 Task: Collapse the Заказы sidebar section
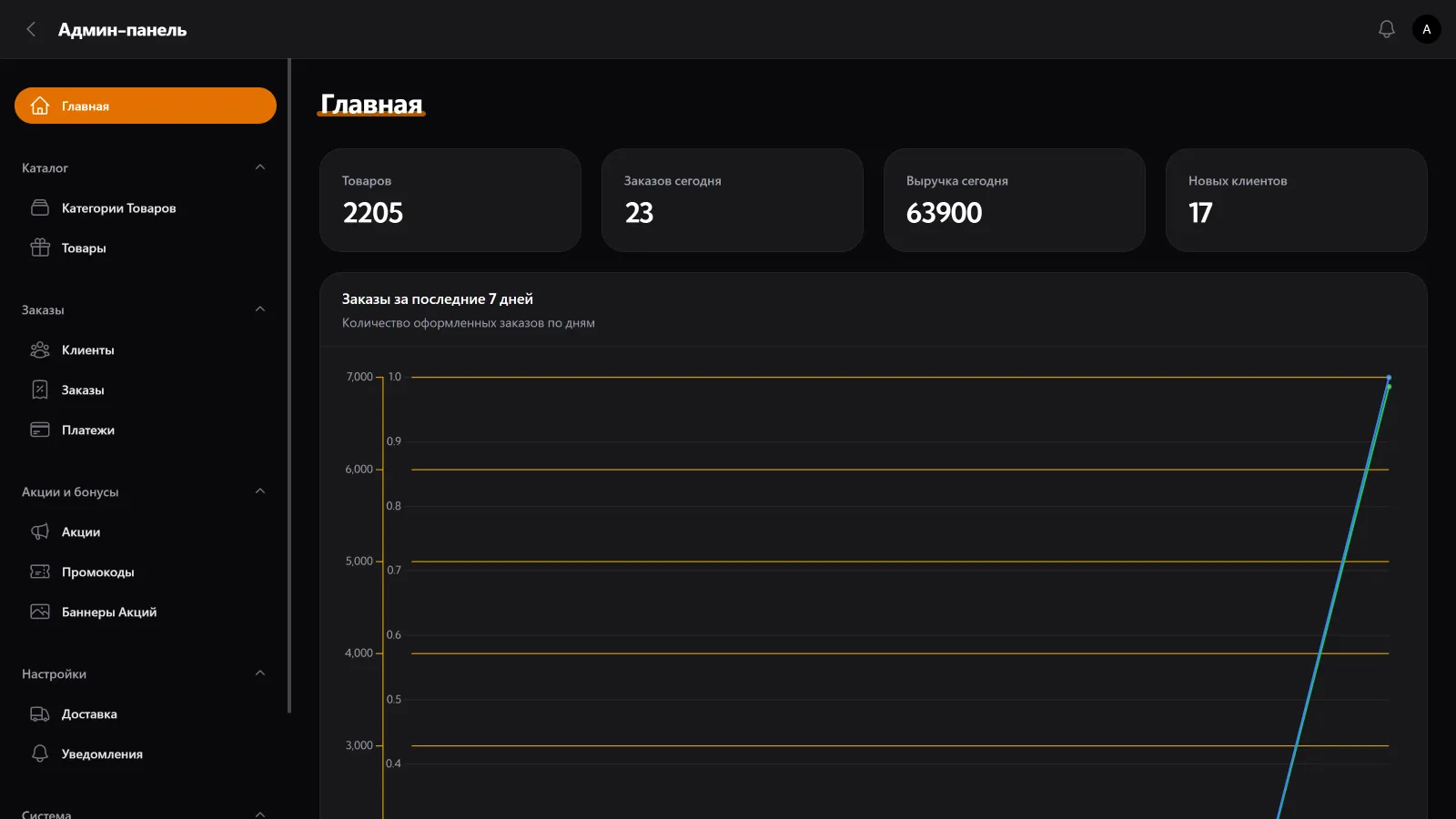(x=260, y=309)
